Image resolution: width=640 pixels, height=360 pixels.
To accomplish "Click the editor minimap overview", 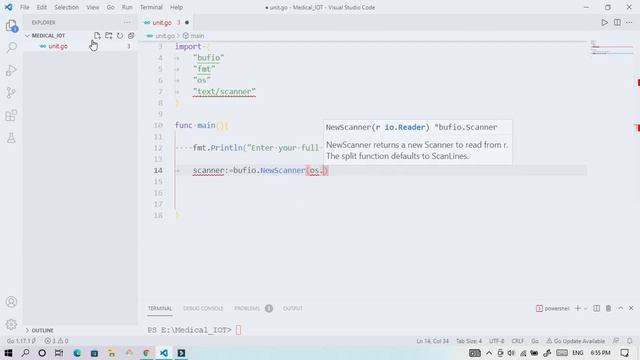I will tap(611, 47).
